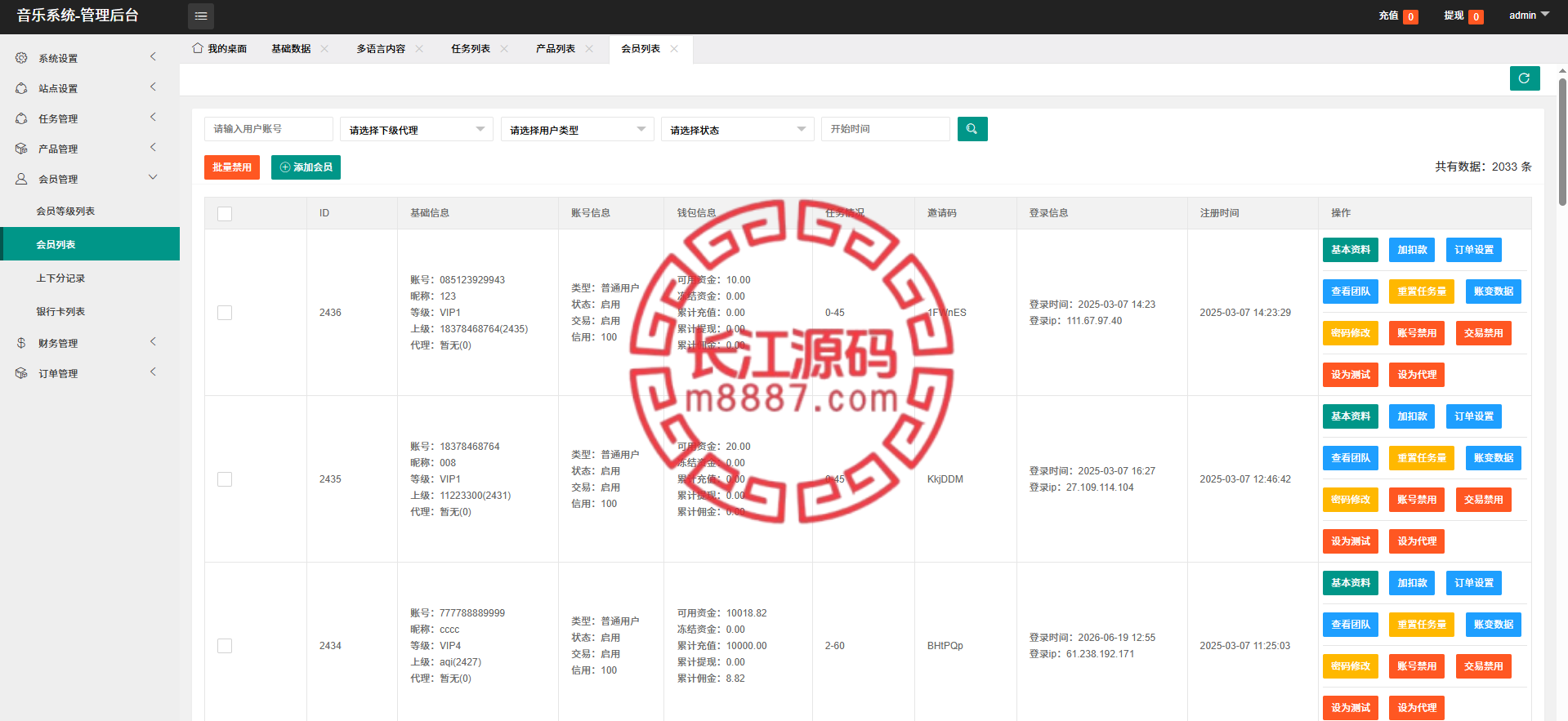This screenshot has width=1568, height=721.
Task: Click the 财务管理 dollar icon
Action: (x=21, y=343)
